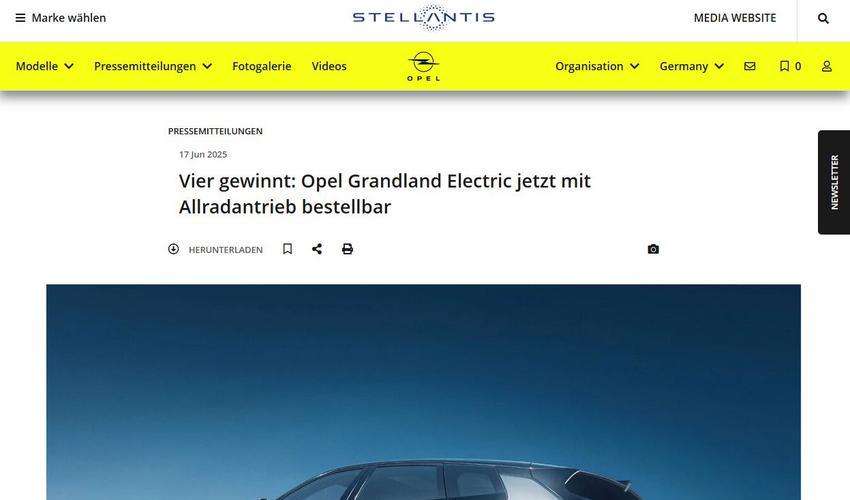Jump to photos via camera icon

click(653, 249)
